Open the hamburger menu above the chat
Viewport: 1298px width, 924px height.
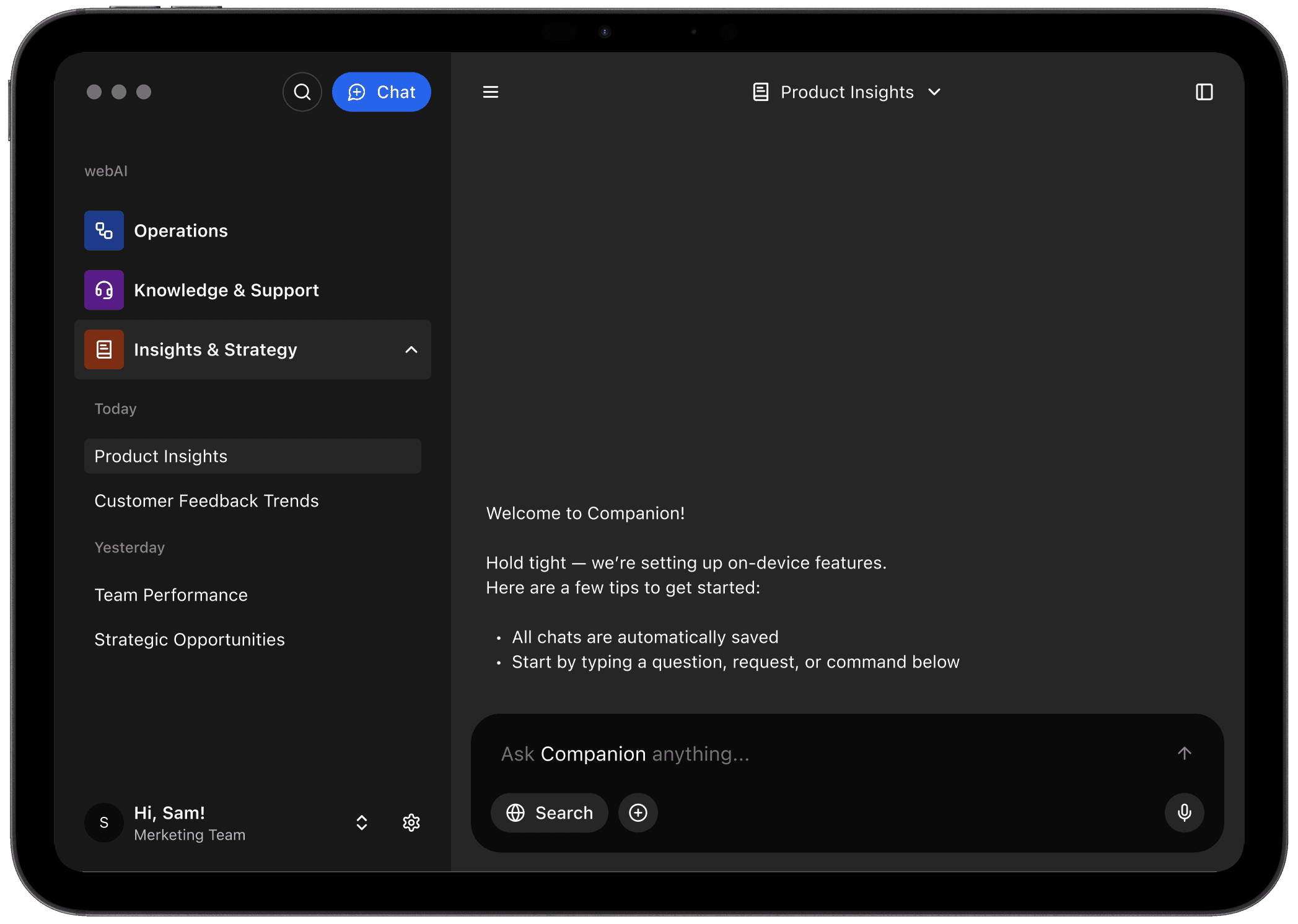point(490,92)
